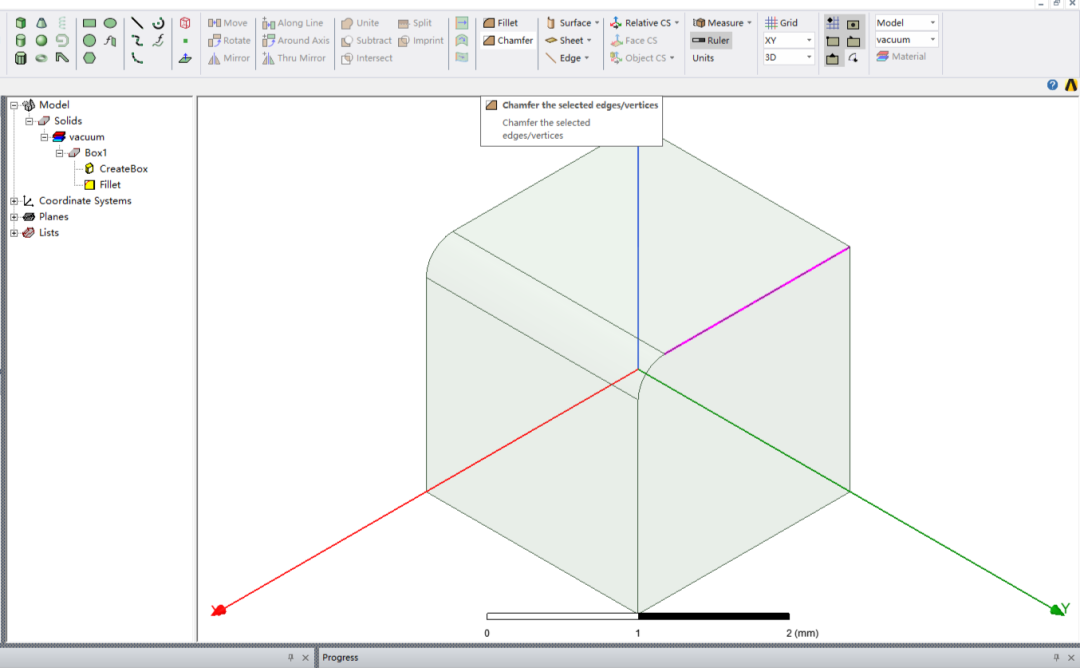
Task: Expand the Lists tree node
Action: point(14,233)
